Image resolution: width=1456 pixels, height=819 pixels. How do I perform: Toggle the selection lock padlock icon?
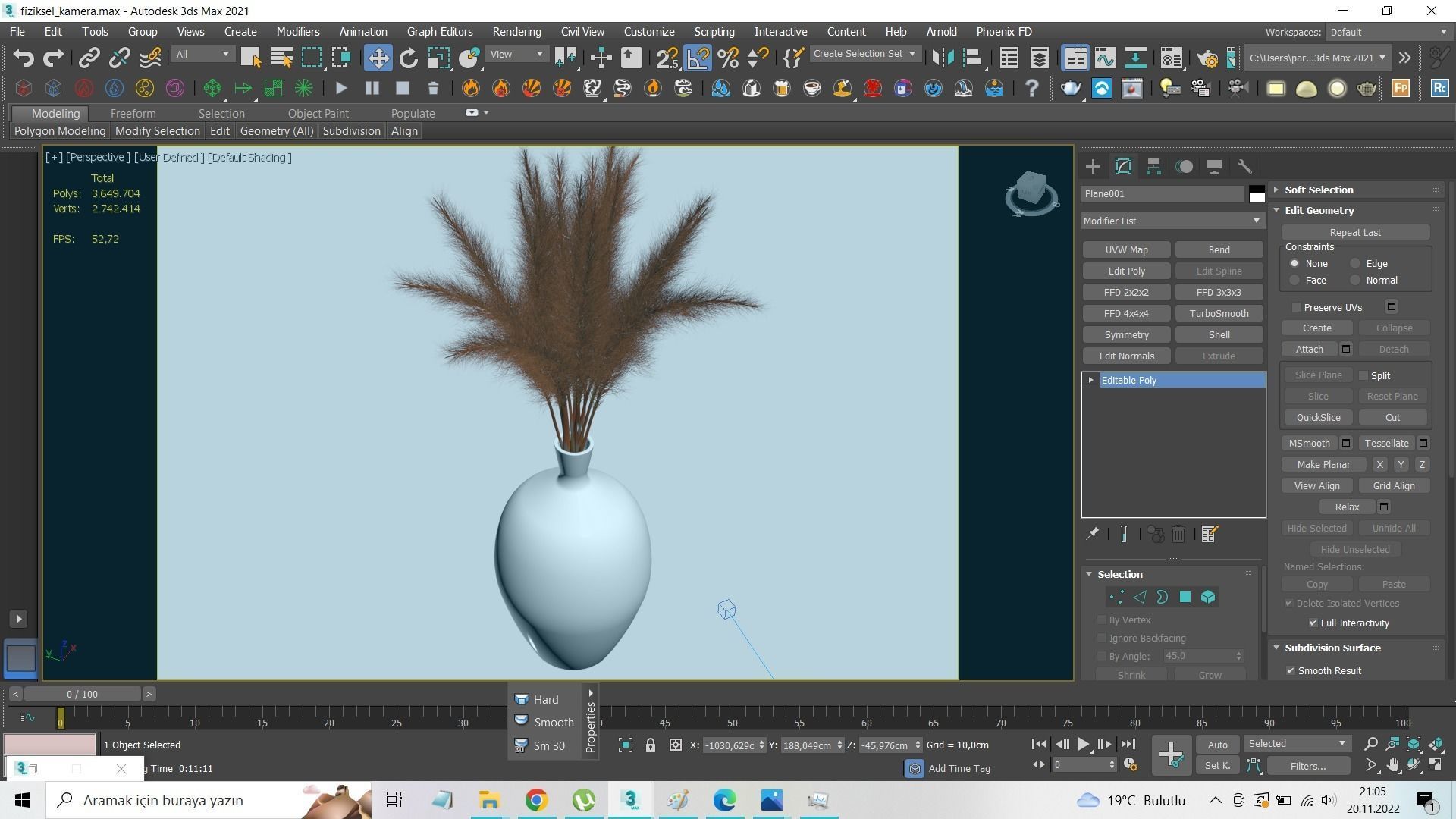[x=650, y=745]
